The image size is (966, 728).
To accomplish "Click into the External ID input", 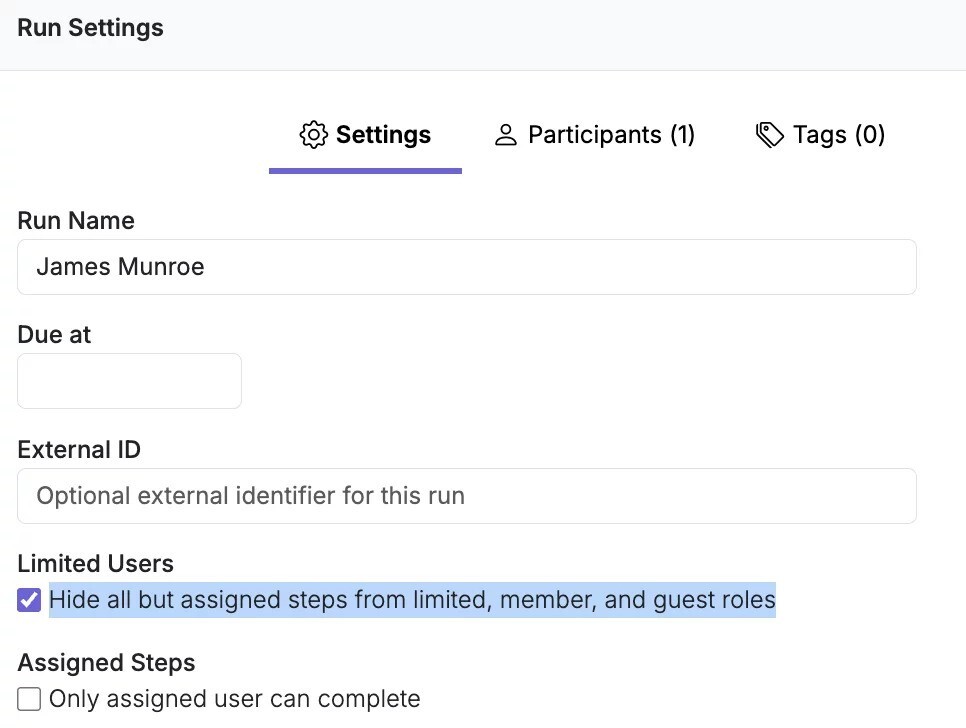I will [x=466, y=496].
